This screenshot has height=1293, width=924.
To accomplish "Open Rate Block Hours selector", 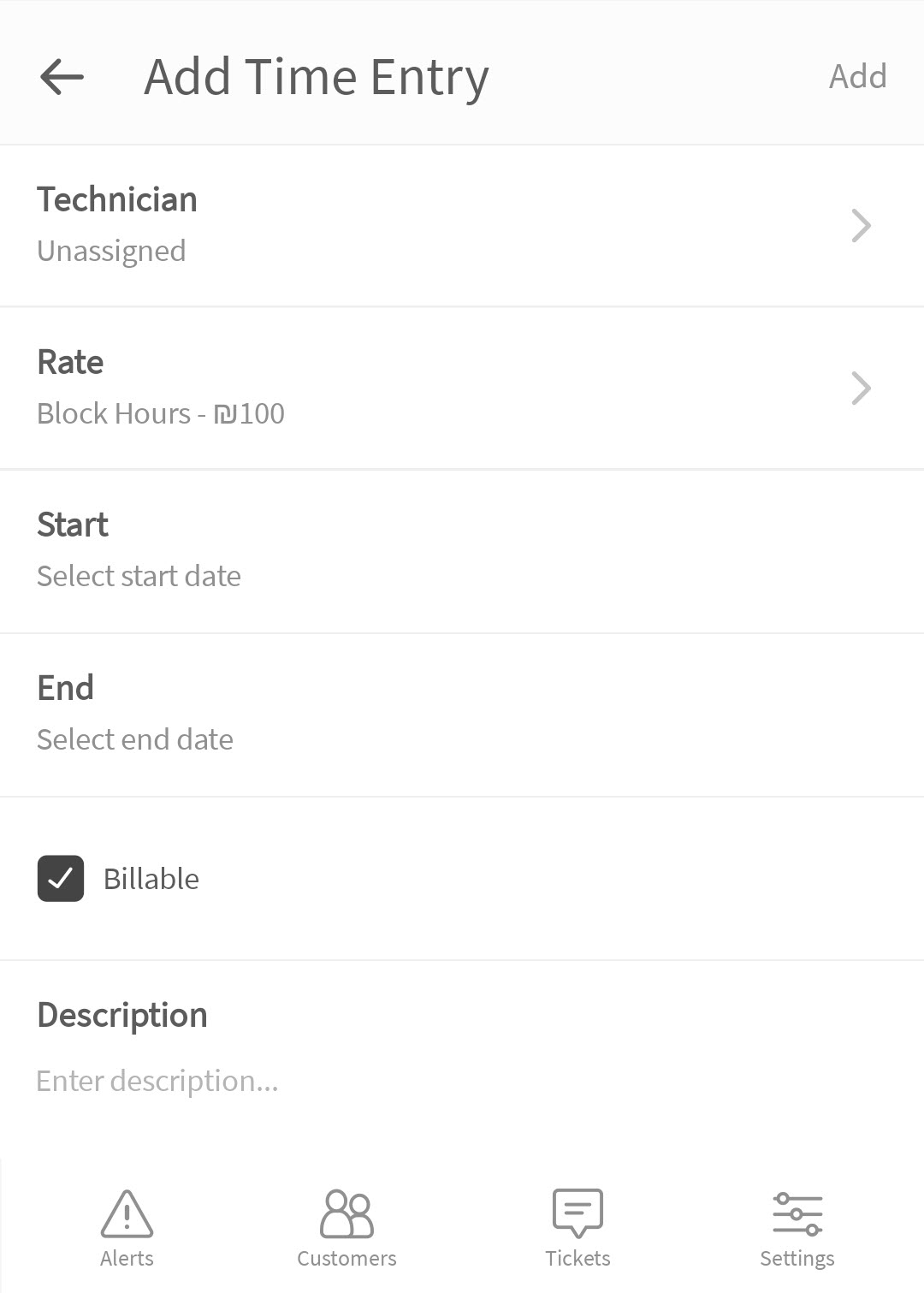I will 462,388.
